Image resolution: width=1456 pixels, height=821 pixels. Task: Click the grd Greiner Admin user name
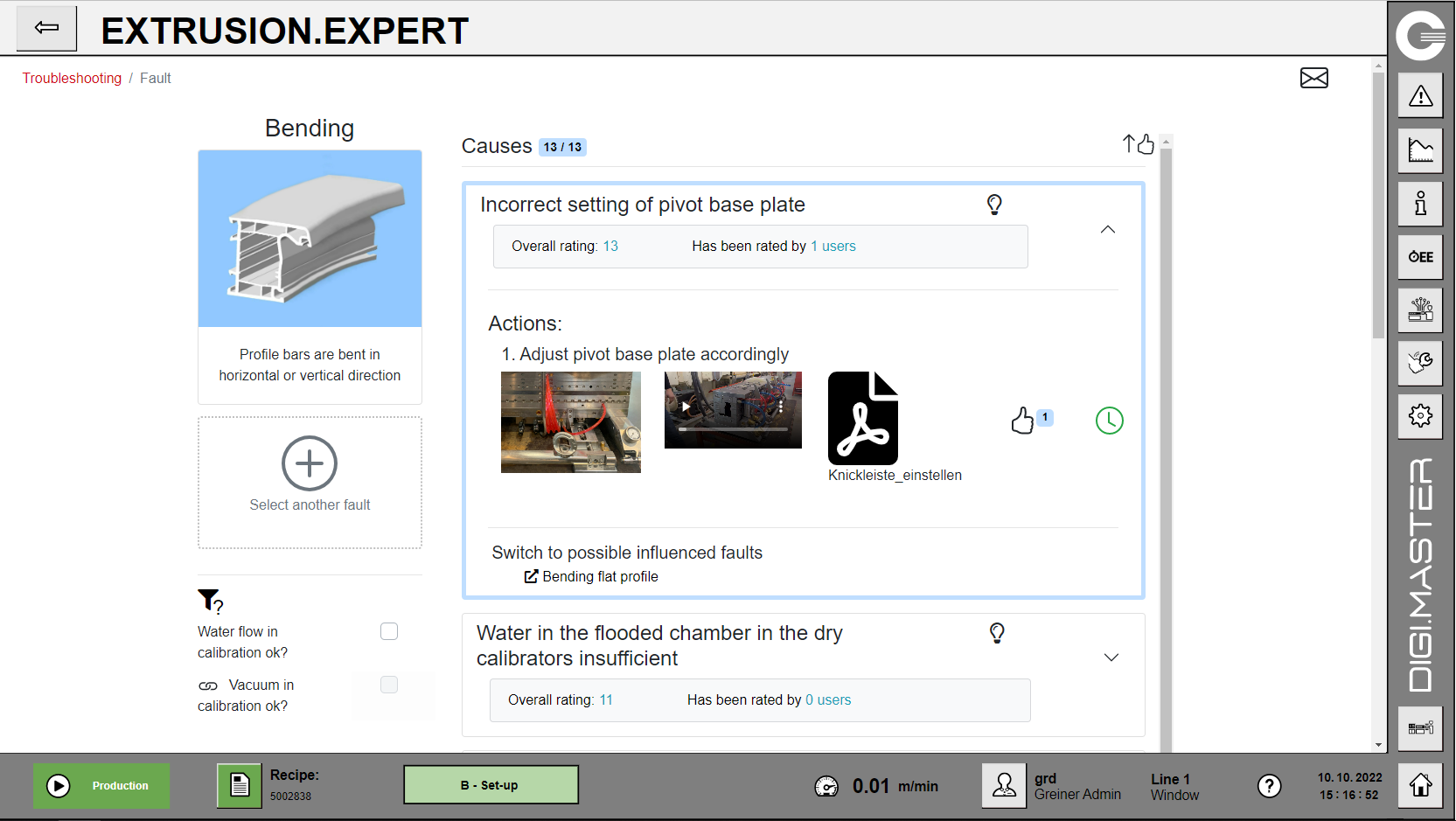tap(1077, 787)
